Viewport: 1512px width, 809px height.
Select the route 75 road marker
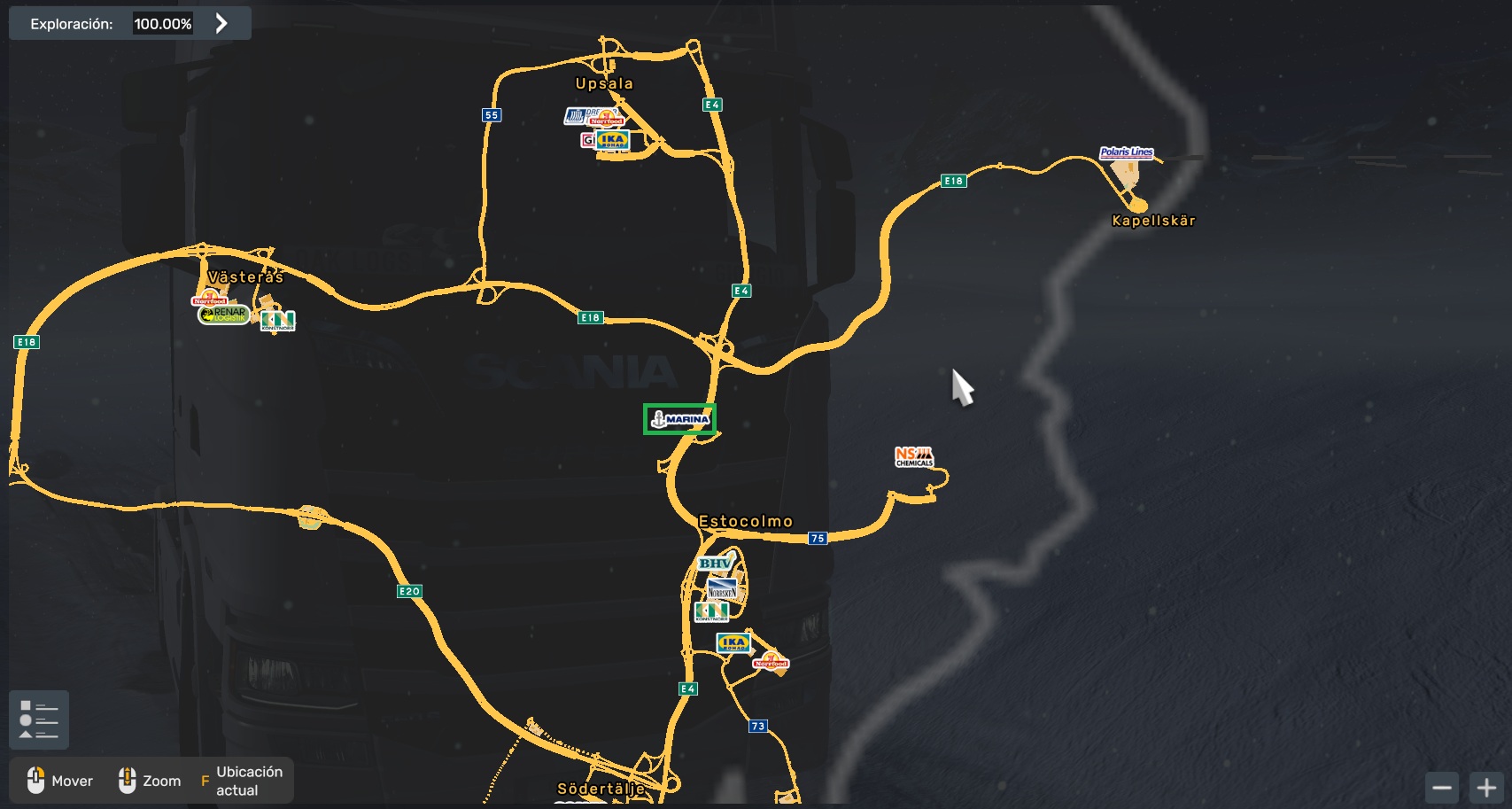[818, 538]
